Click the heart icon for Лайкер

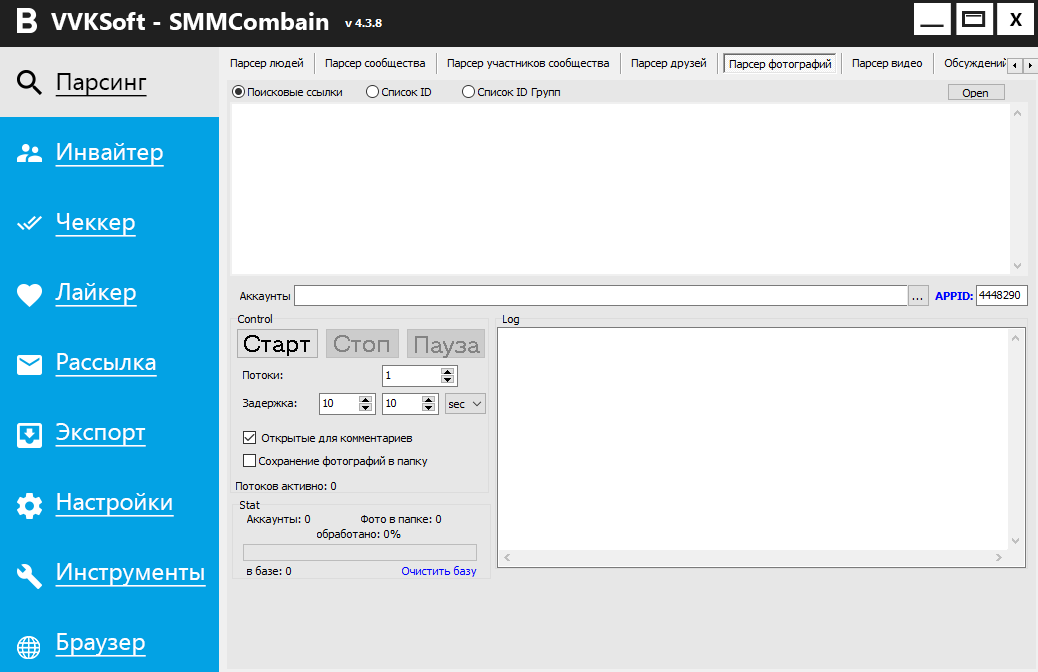tap(30, 294)
